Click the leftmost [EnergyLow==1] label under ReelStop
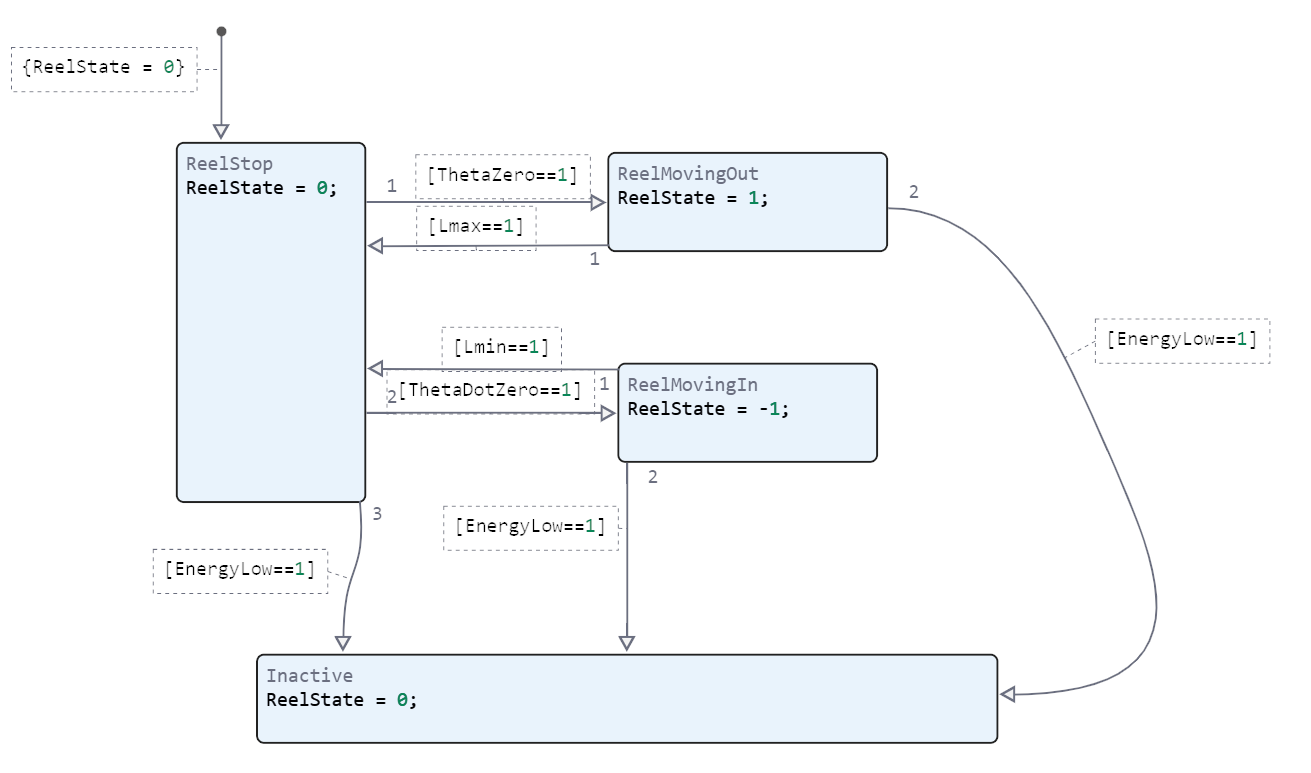Image resolution: width=1311 pixels, height=773 pixels. pos(240,570)
